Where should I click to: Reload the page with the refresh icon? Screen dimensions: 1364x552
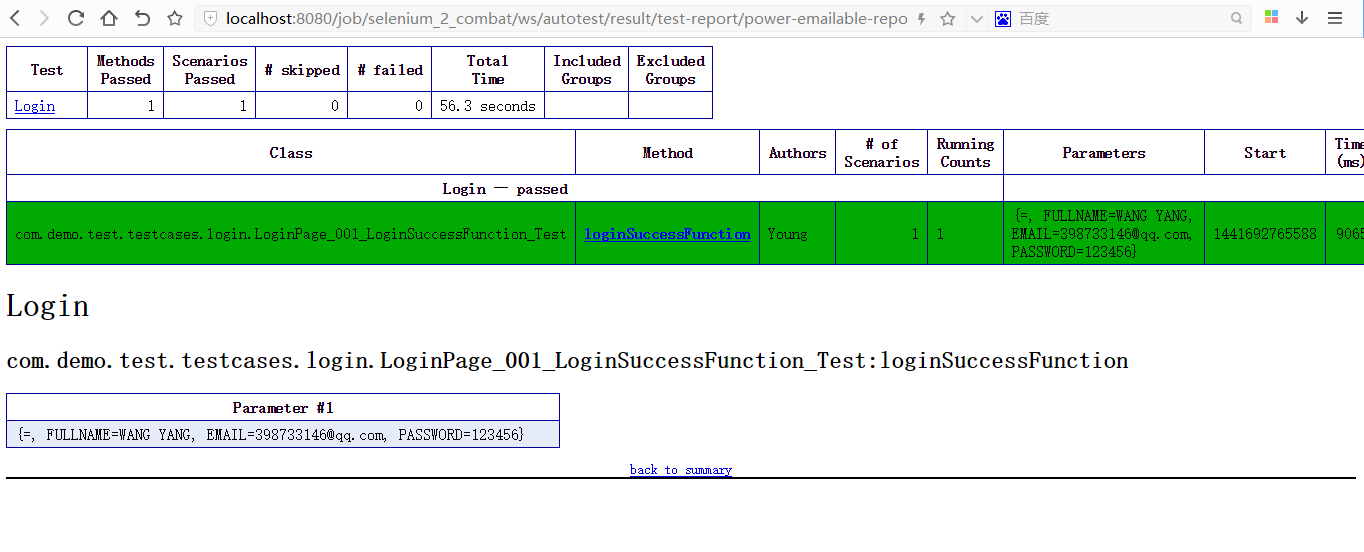click(76, 18)
